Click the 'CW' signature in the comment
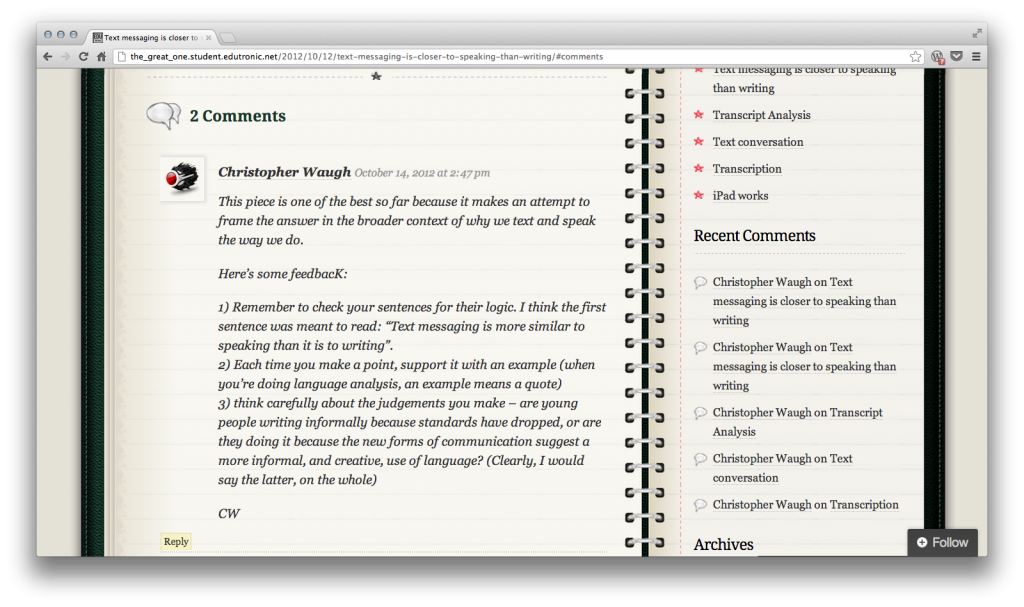The width and height of the screenshot is (1024, 607). coord(229,514)
